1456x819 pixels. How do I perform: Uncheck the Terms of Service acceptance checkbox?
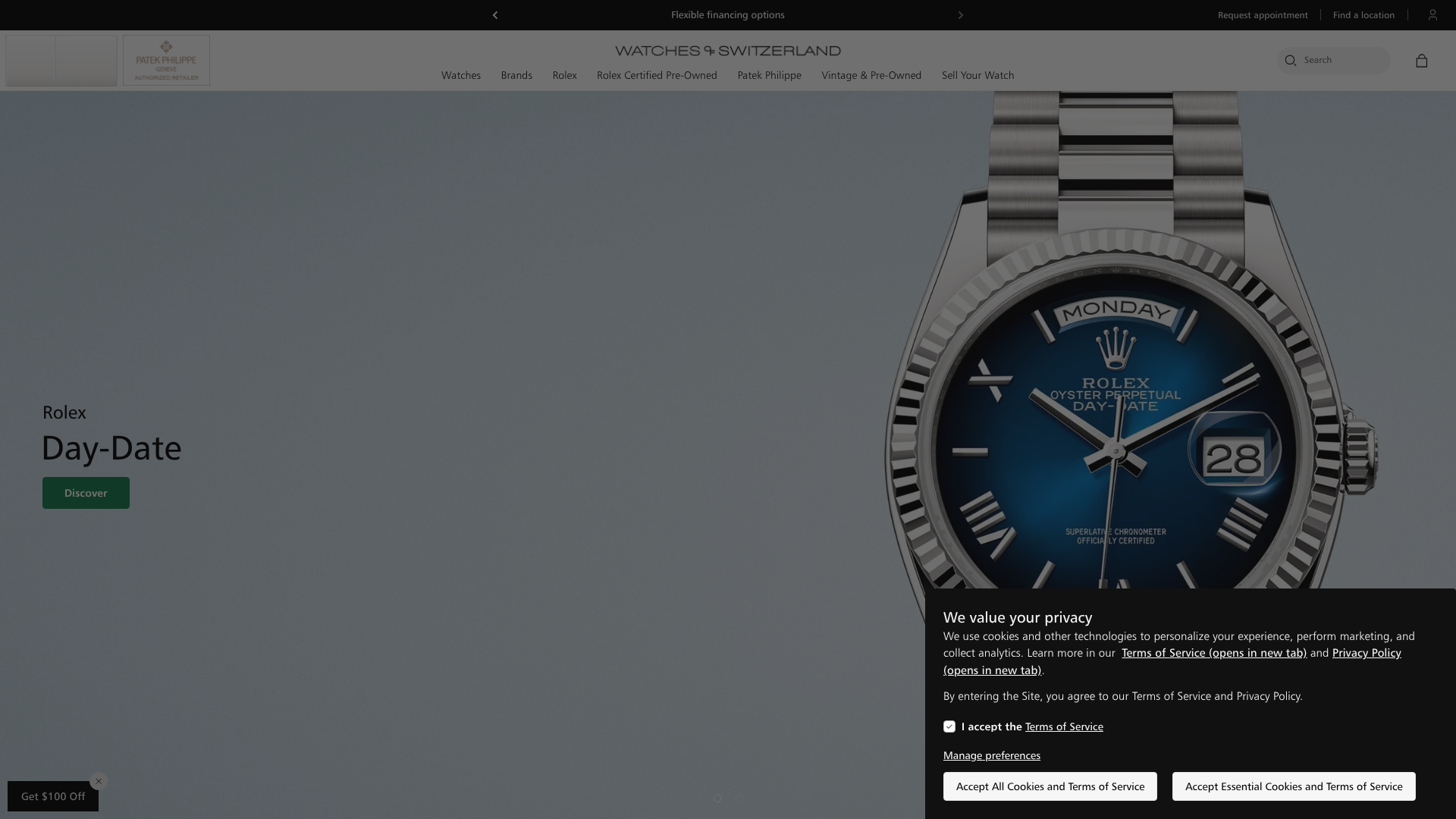[x=949, y=726]
